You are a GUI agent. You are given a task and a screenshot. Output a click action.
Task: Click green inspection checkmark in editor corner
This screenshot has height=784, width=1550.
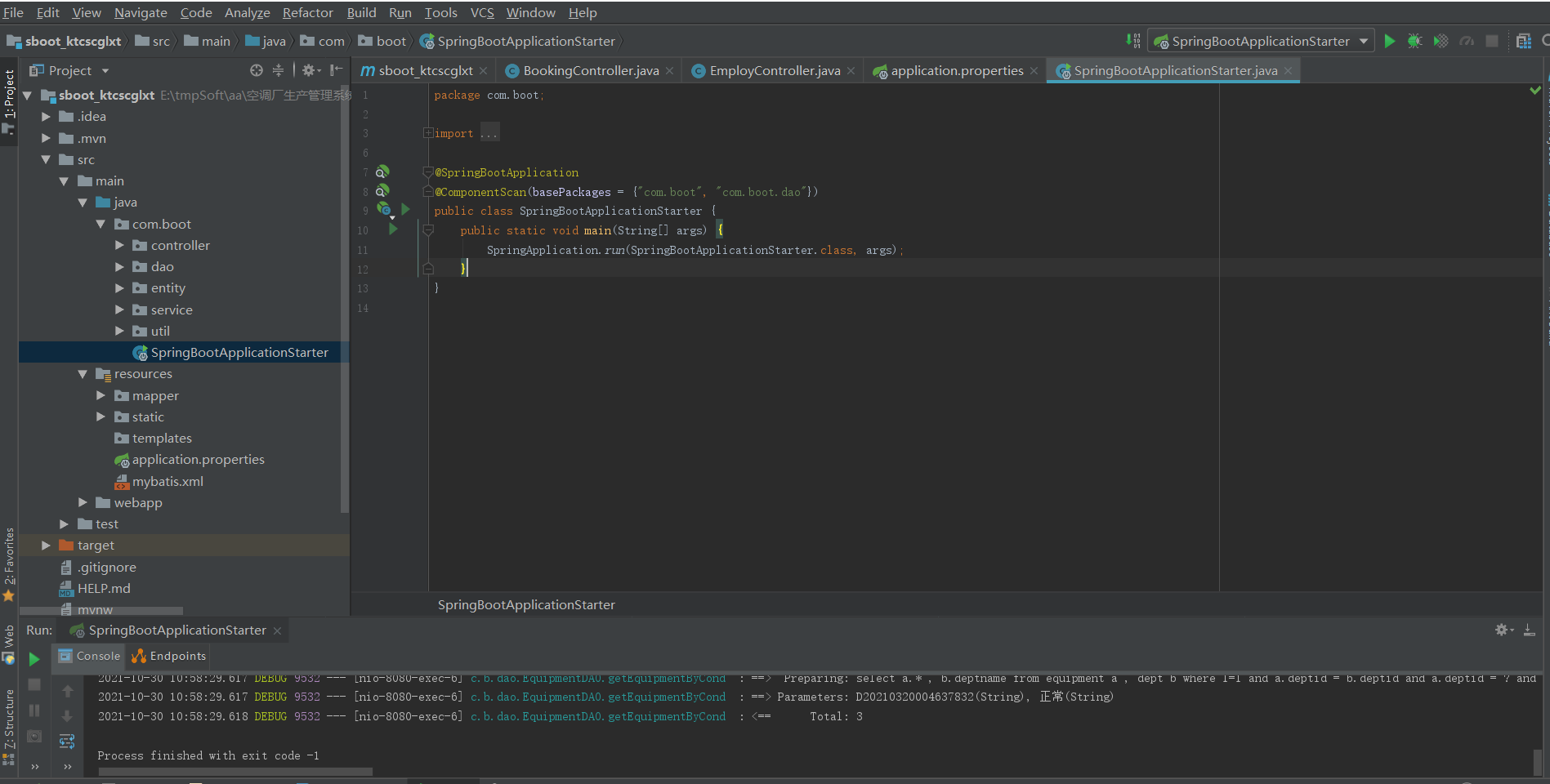[1535, 90]
